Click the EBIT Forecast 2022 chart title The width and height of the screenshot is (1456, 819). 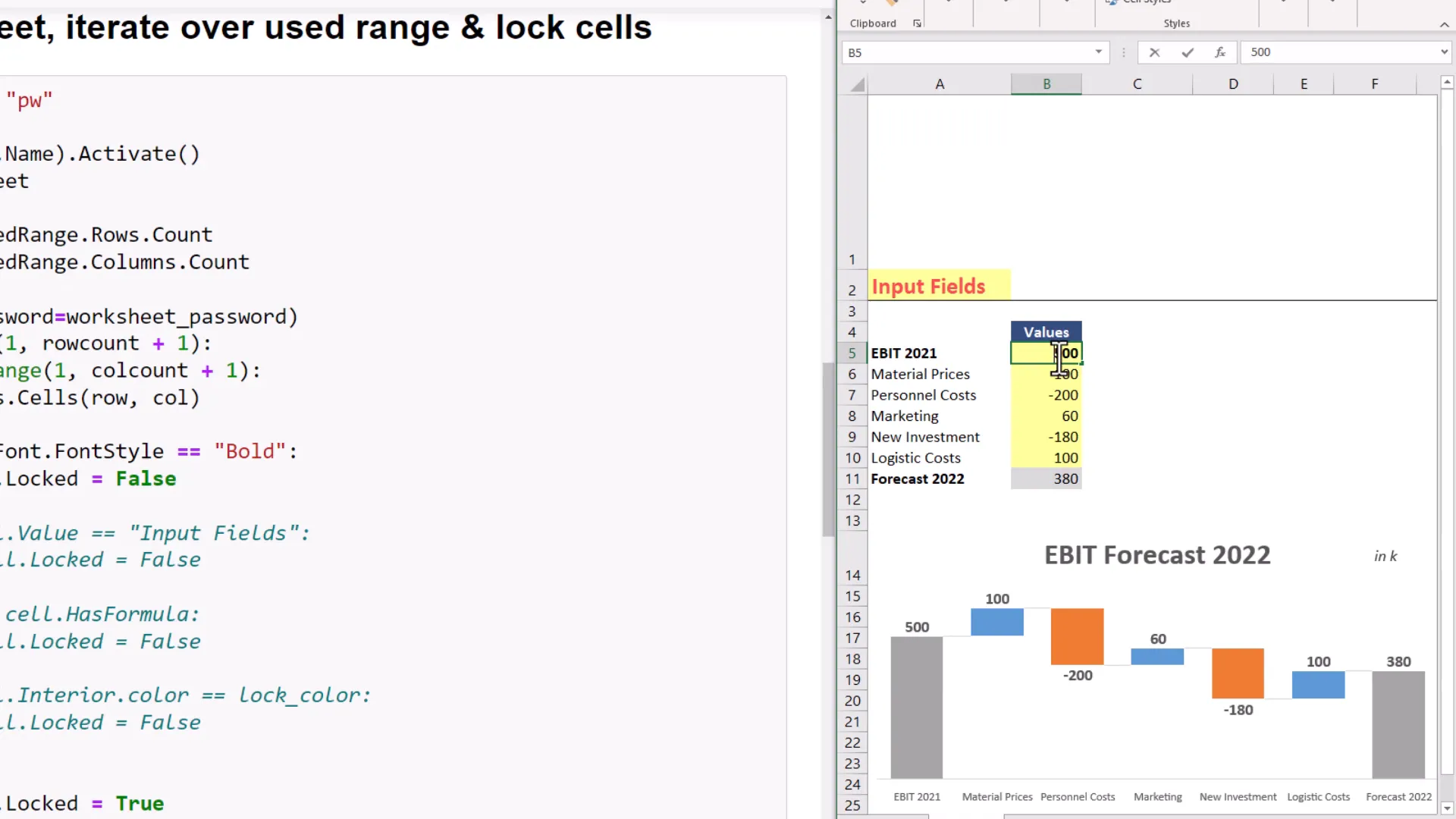click(x=1157, y=555)
